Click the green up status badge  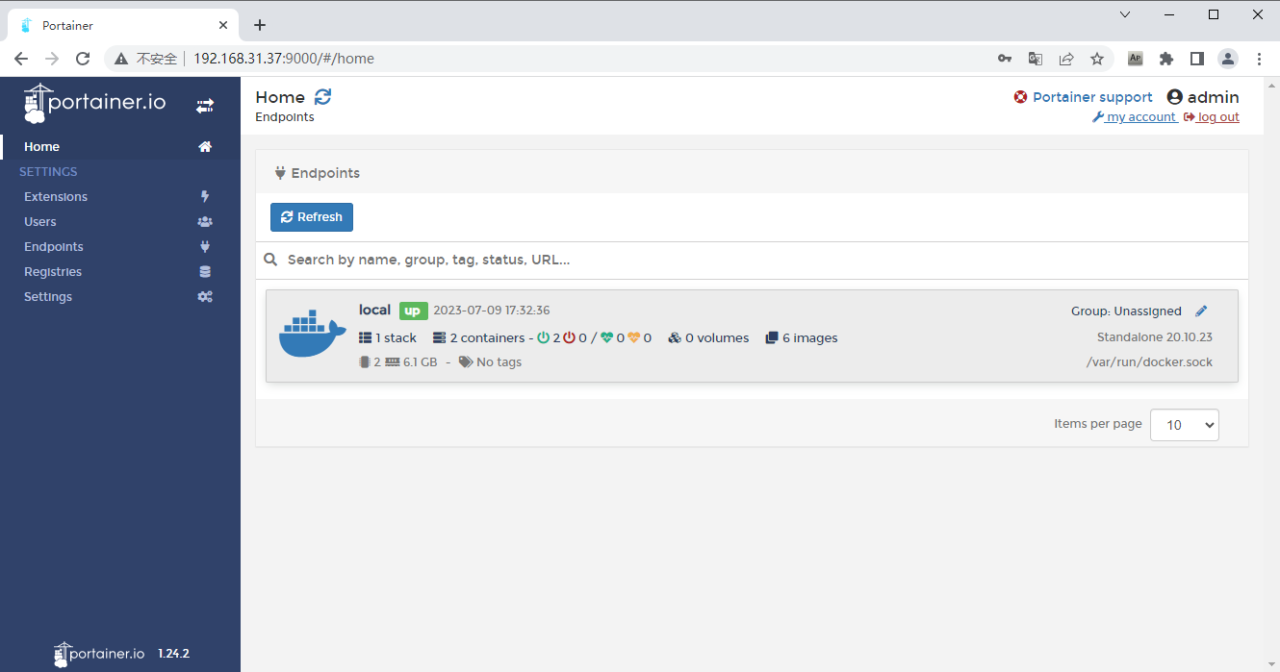(x=412, y=311)
